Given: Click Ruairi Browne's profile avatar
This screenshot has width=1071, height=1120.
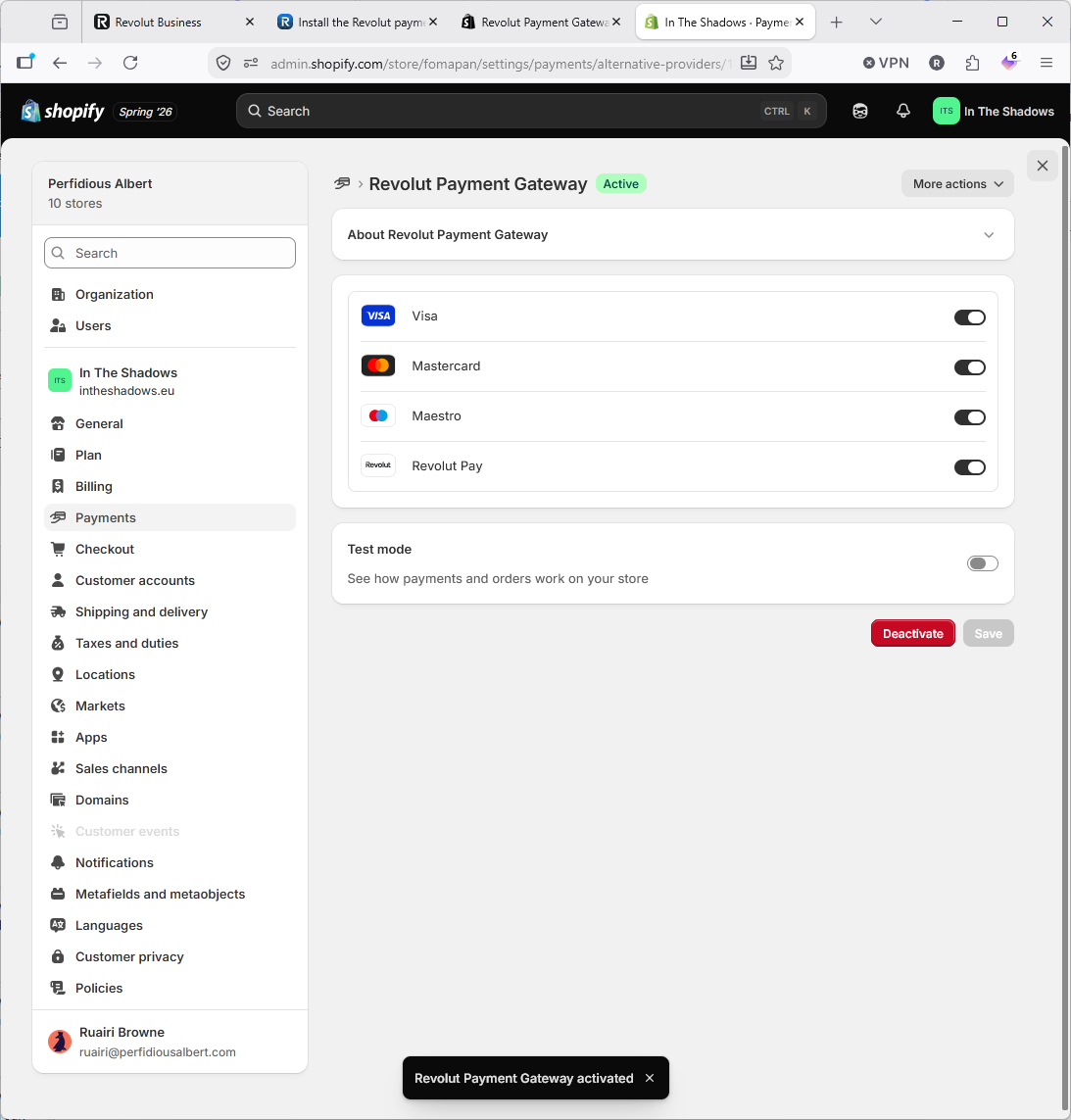Looking at the screenshot, I should (60, 1042).
